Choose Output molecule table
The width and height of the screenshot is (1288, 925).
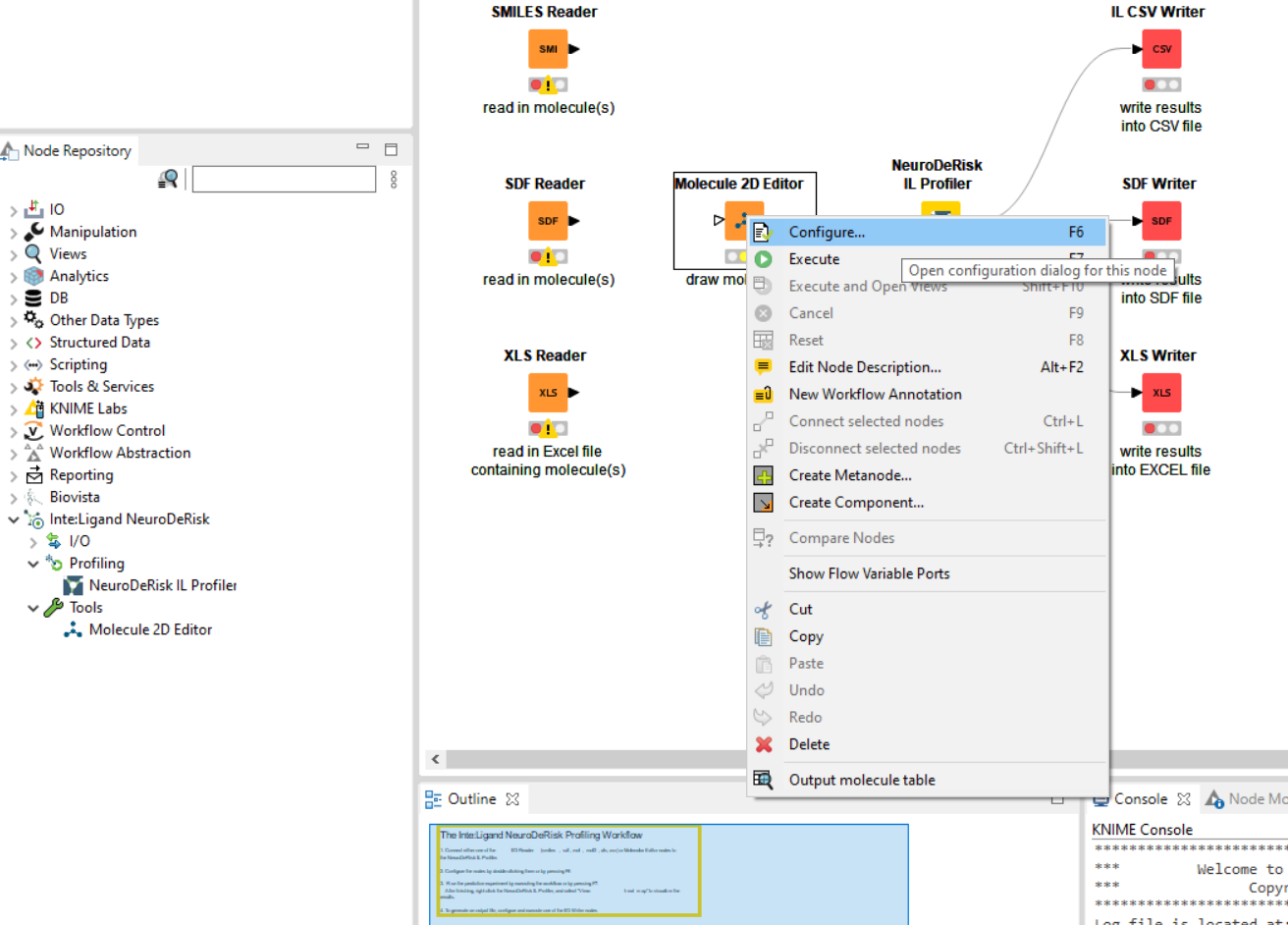(x=928, y=780)
